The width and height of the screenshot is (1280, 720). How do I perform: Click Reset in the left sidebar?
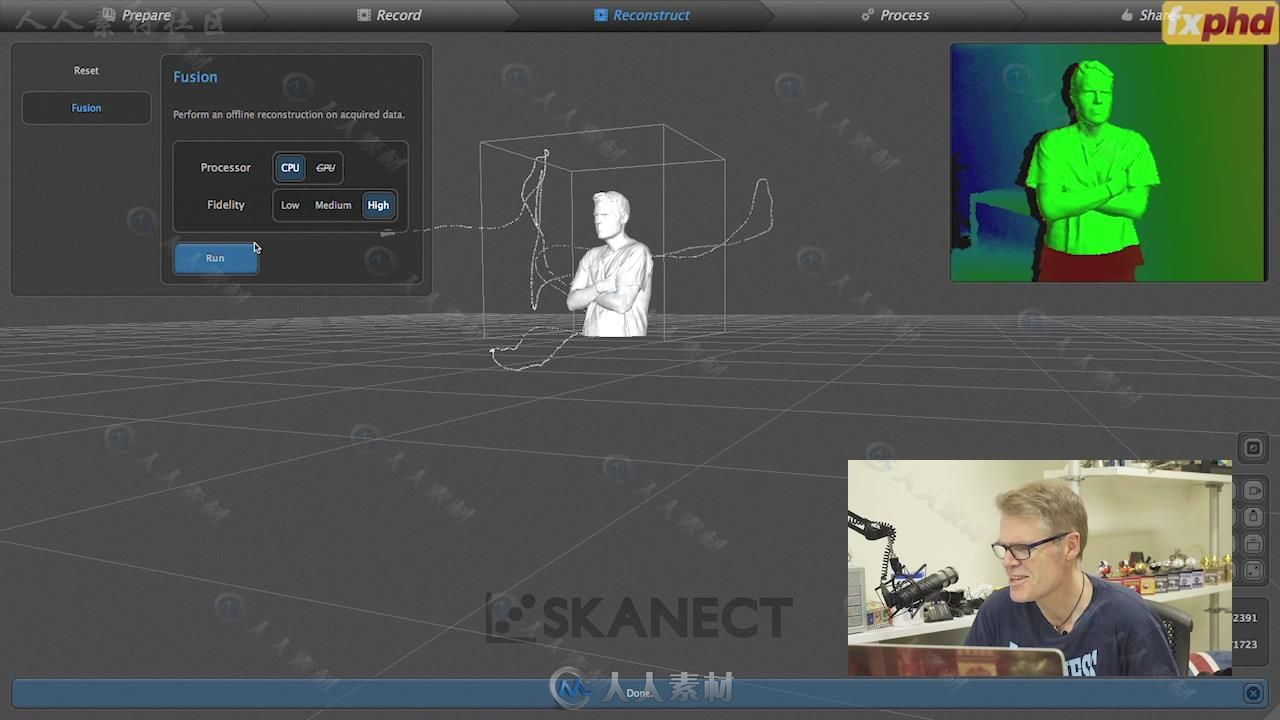tap(86, 71)
